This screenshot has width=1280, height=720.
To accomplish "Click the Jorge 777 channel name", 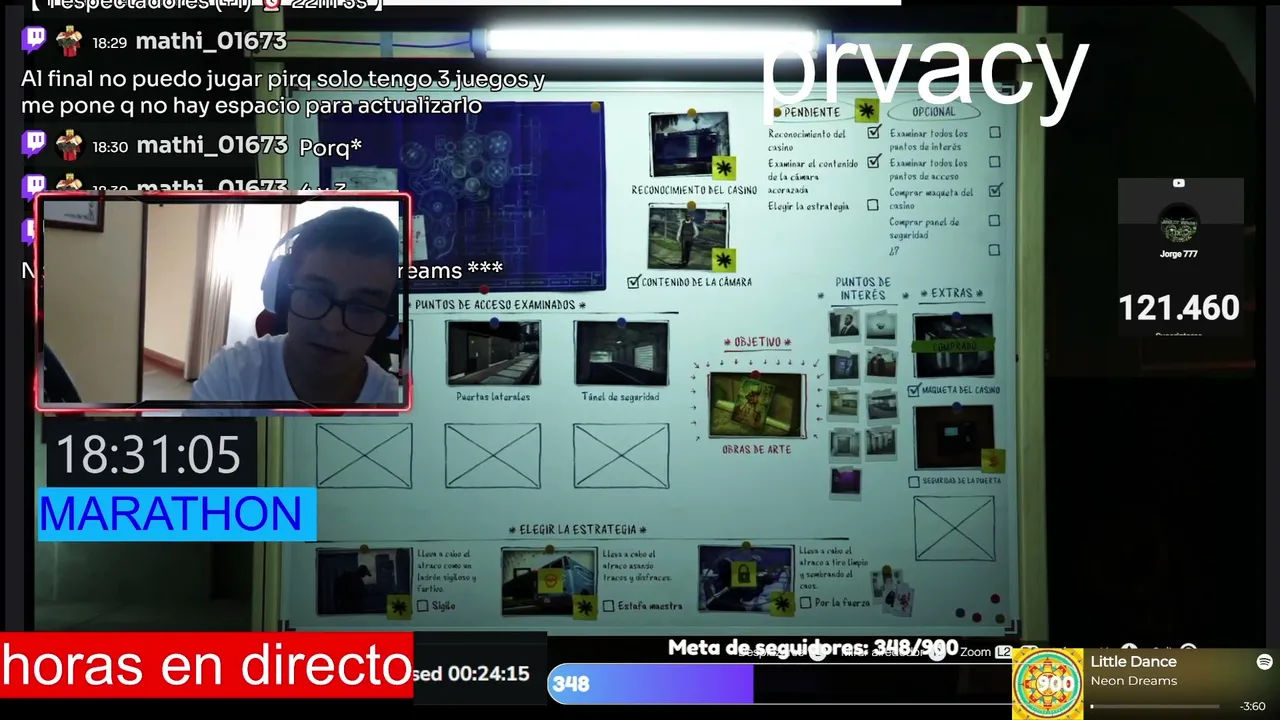I will tap(1179, 254).
